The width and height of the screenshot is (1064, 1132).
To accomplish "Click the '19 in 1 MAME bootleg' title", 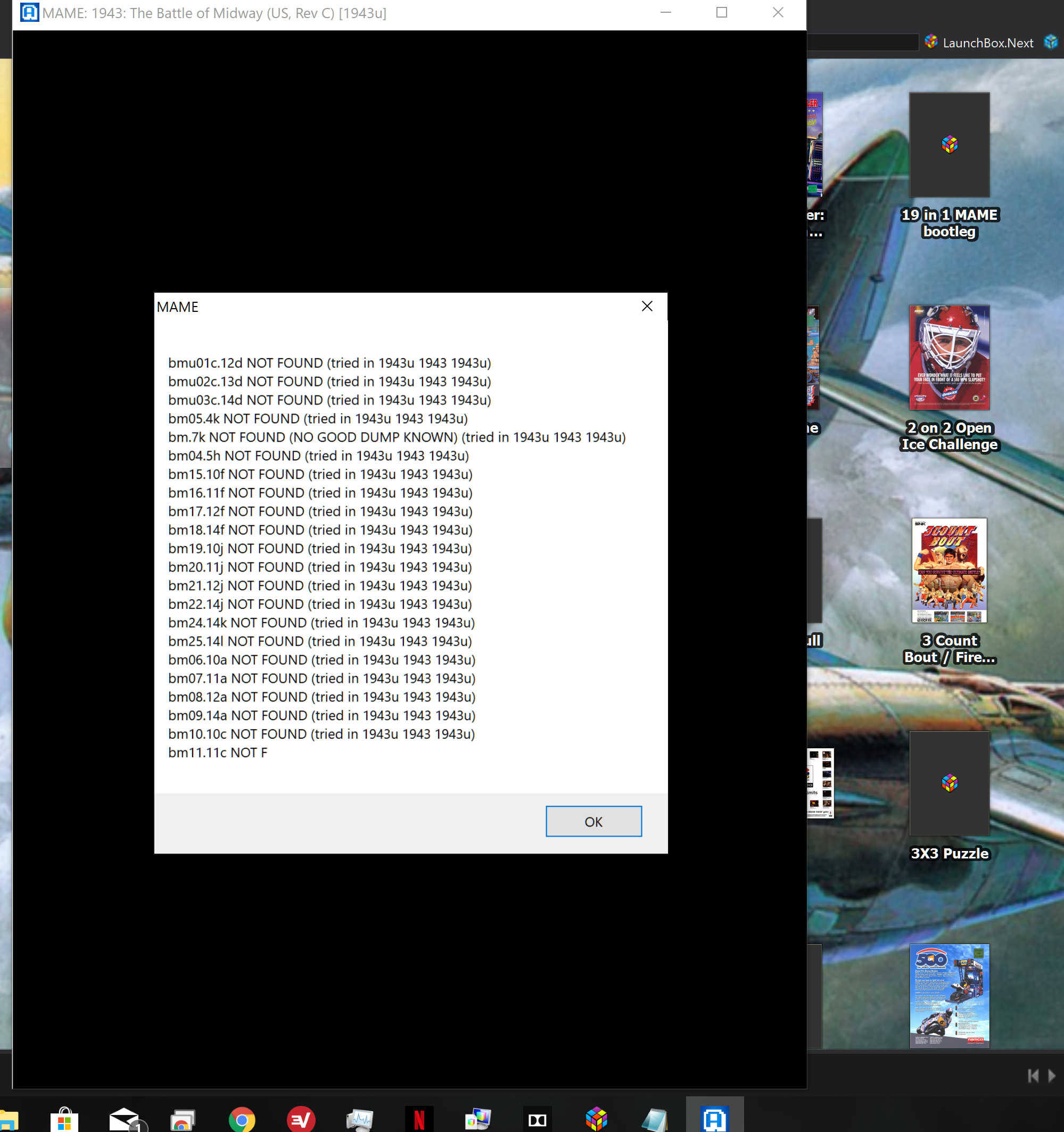I will (x=950, y=223).
